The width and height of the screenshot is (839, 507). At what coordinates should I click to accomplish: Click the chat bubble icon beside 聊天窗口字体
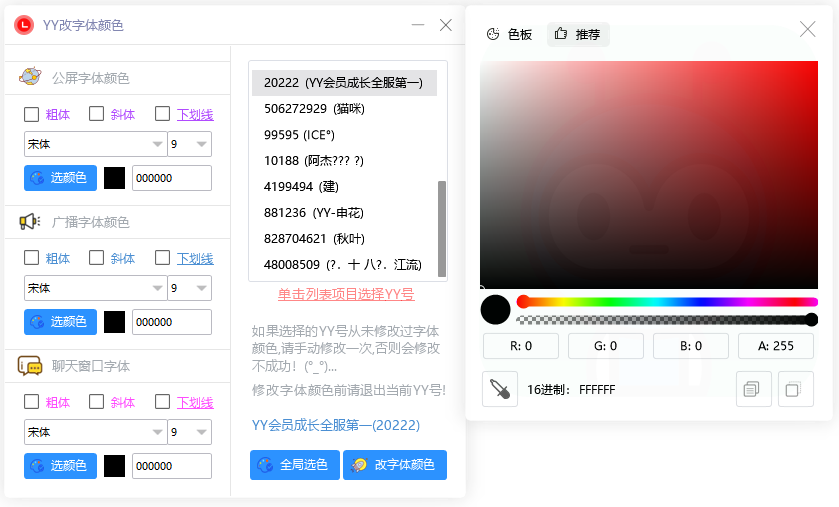point(29,366)
